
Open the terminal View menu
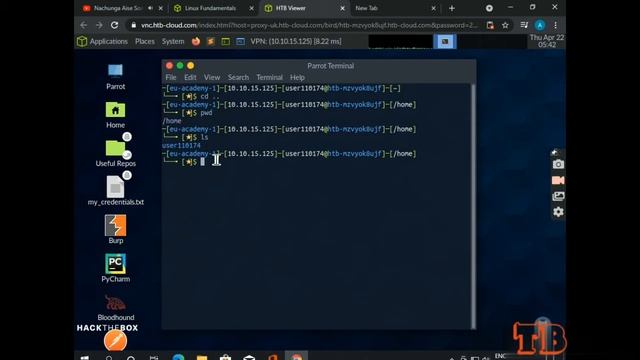click(212, 77)
